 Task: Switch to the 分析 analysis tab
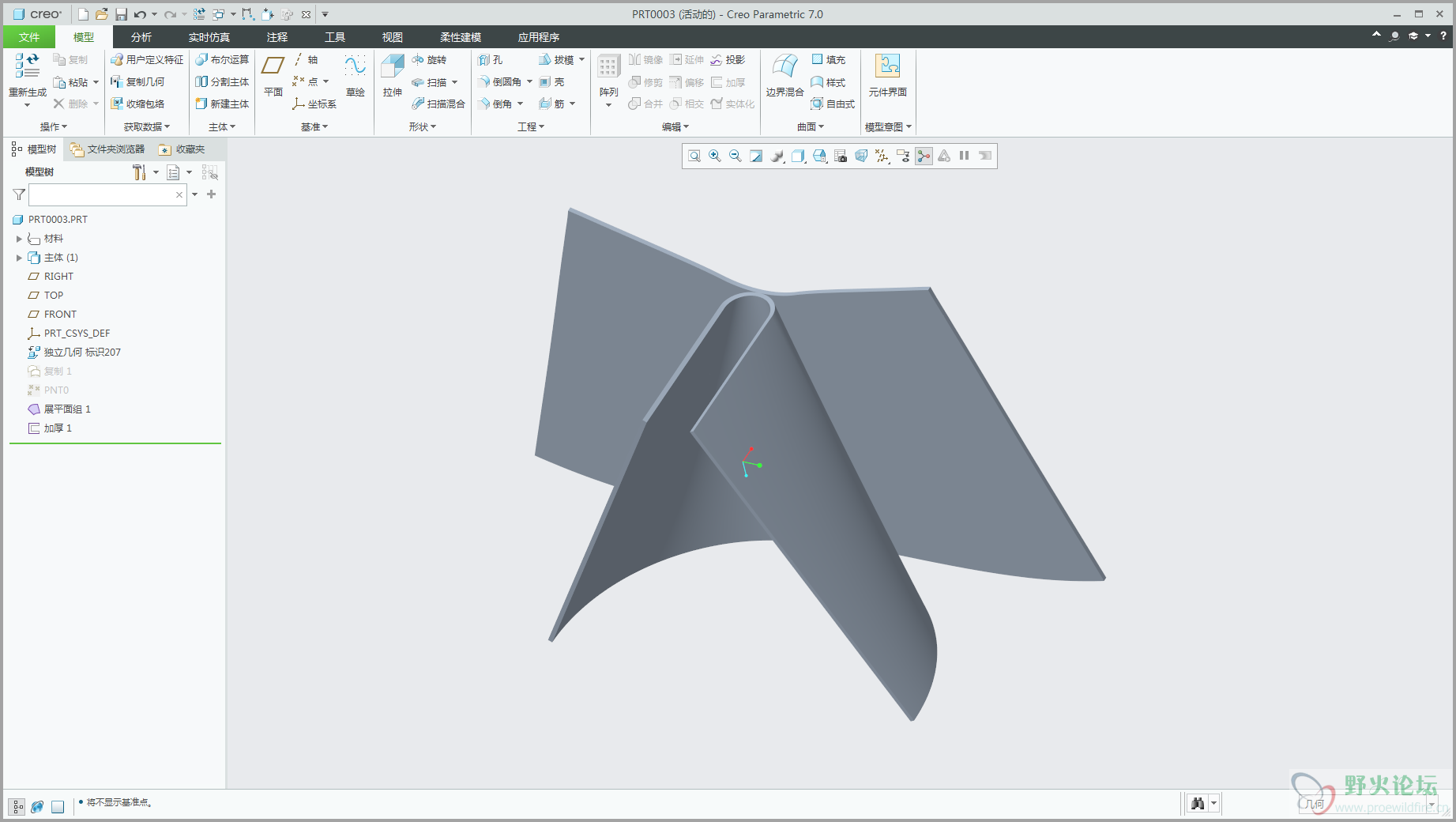coord(141,37)
